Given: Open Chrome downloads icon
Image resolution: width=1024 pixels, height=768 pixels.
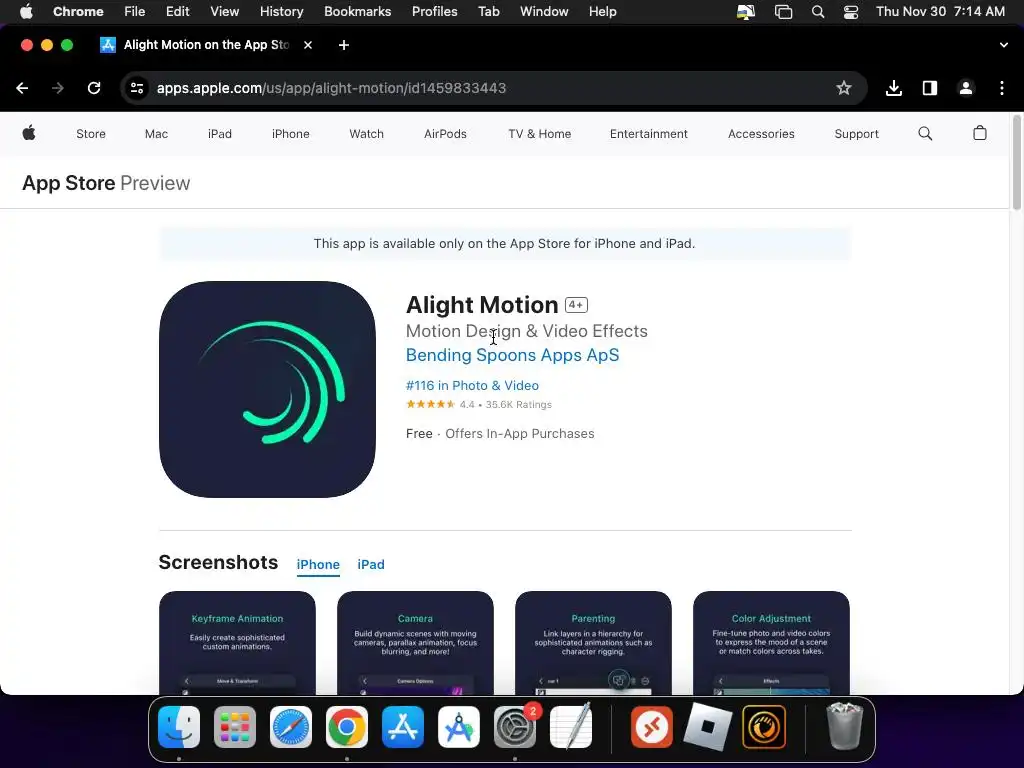Looking at the screenshot, I should coord(893,88).
